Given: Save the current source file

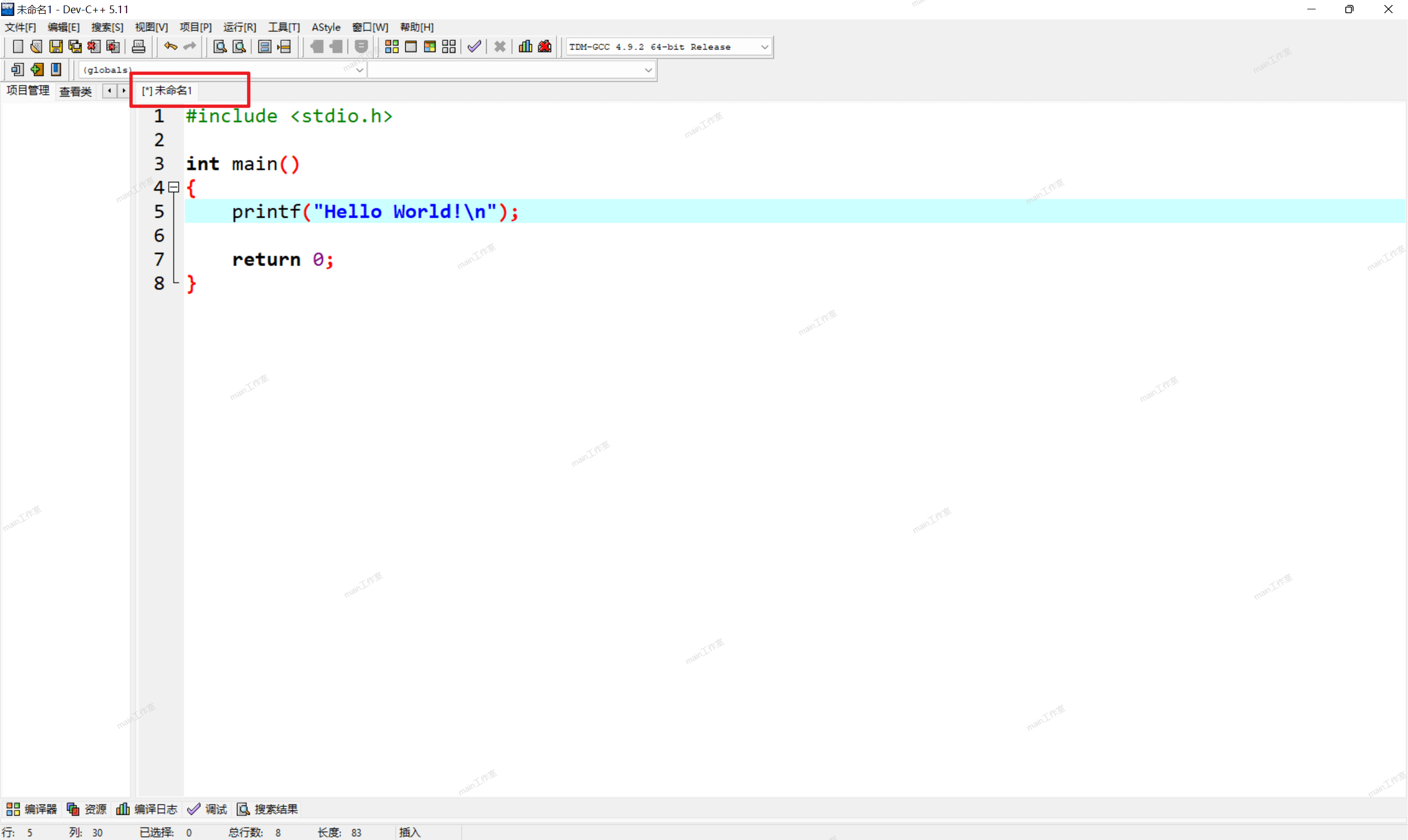Looking at the screenshot, I should 56,46.
